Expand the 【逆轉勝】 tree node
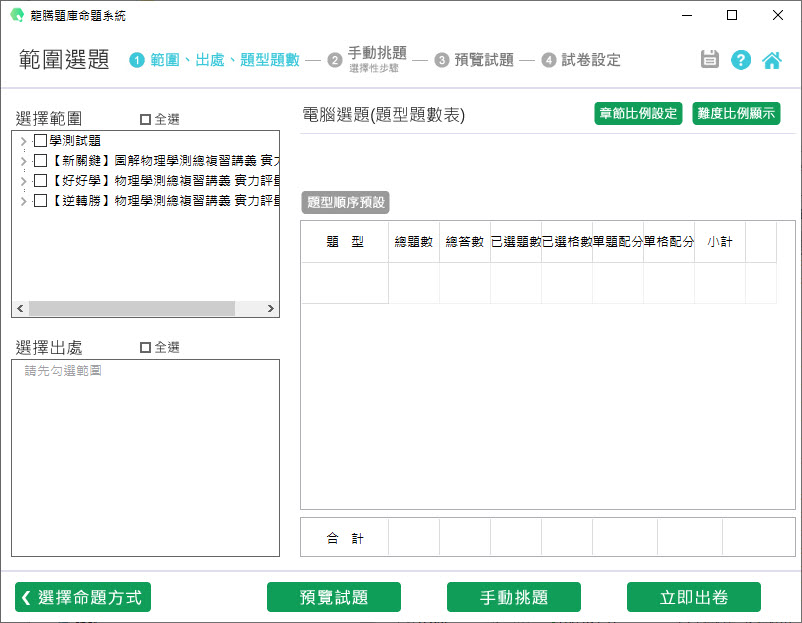The height and width of the screenshot is (623, 802). point(23,201)
